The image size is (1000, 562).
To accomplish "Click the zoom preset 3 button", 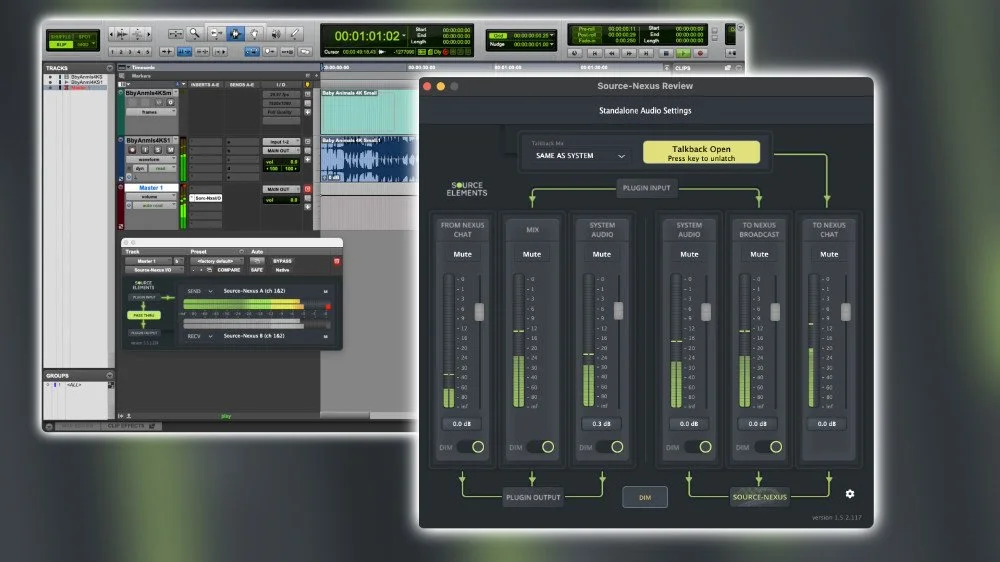I will point(129,52).
